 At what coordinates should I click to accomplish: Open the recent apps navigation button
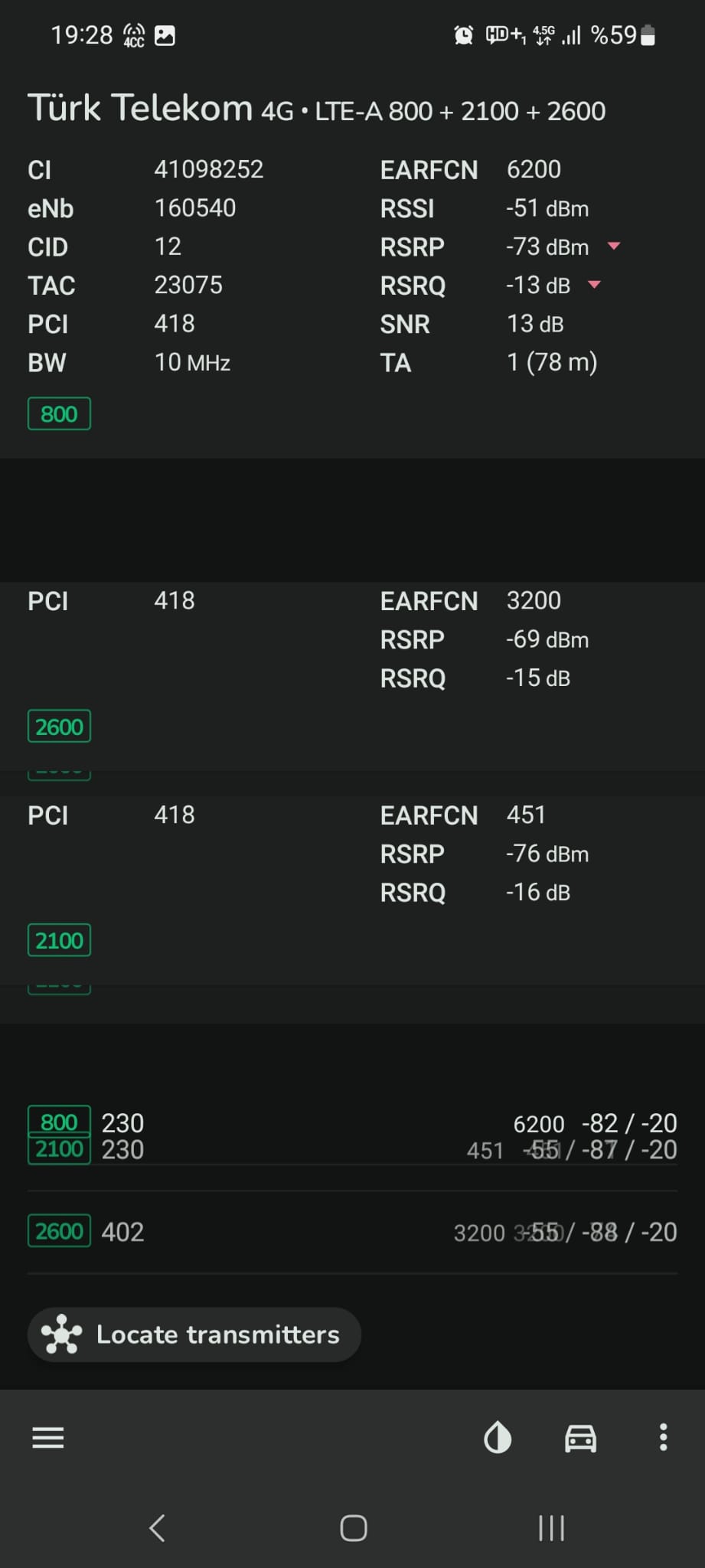pyautogui.click(x=551, y=1528)
